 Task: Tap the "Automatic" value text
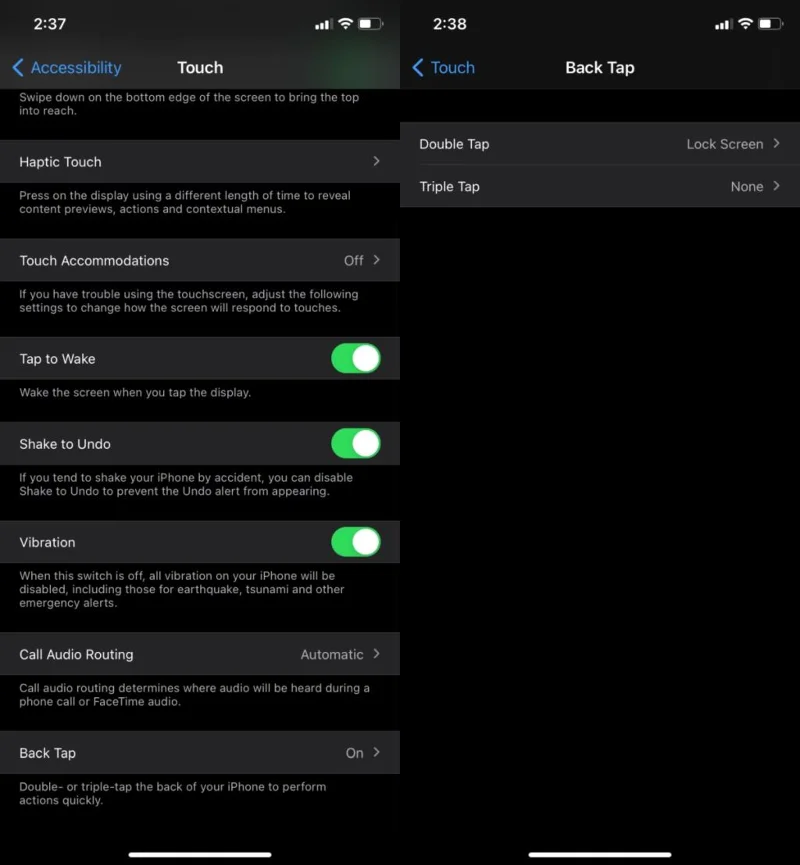332,654
